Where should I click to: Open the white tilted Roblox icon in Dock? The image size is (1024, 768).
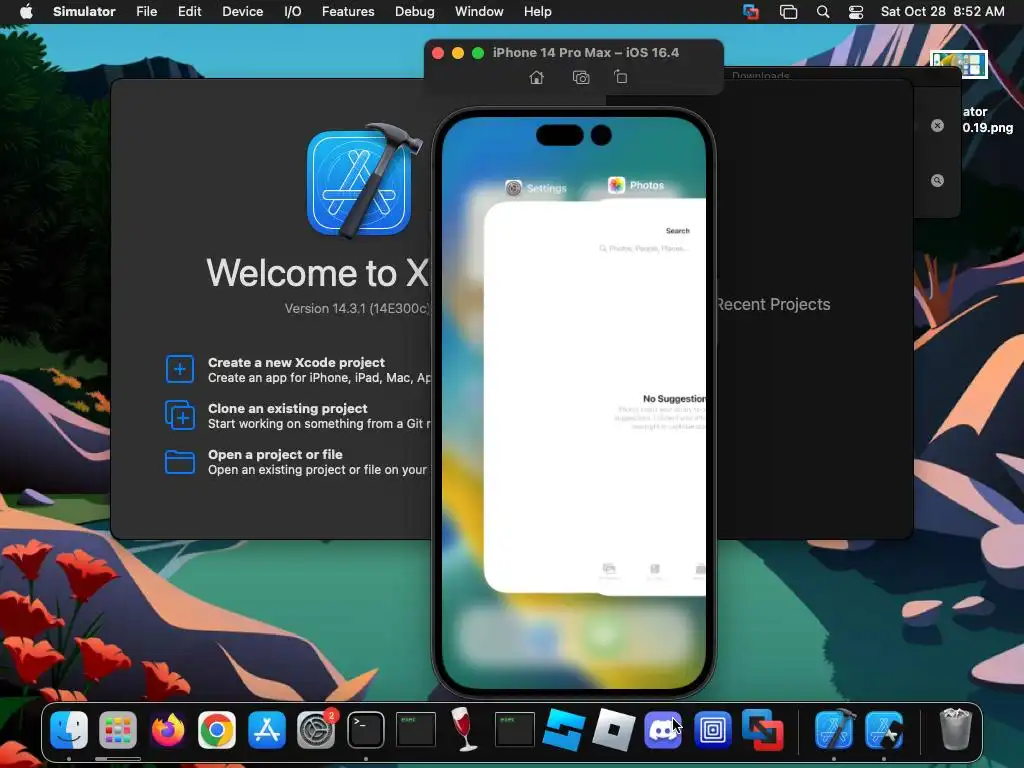(x=613, y=729)
